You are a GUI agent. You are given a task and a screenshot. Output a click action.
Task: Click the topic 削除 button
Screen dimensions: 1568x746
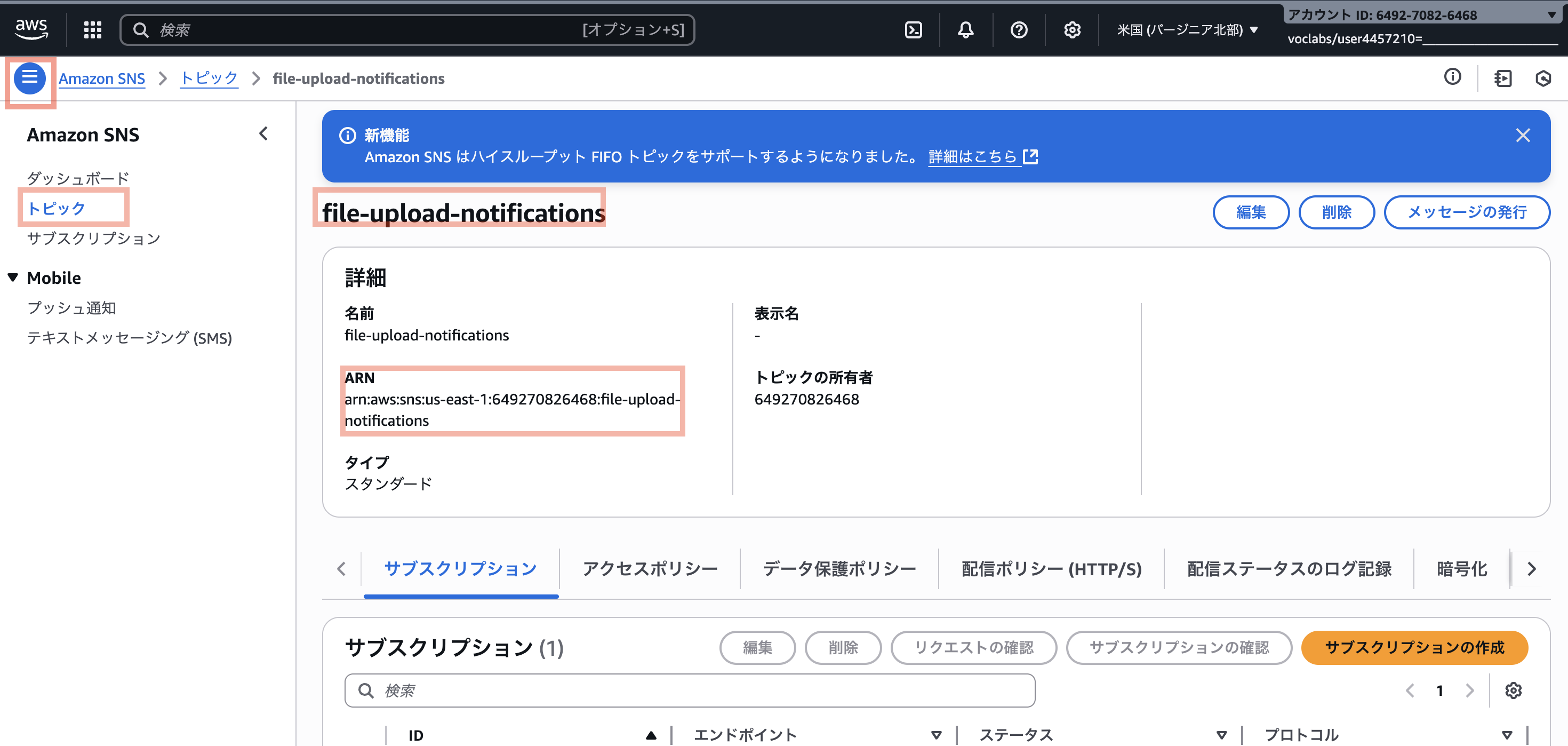coord(1337,212)
